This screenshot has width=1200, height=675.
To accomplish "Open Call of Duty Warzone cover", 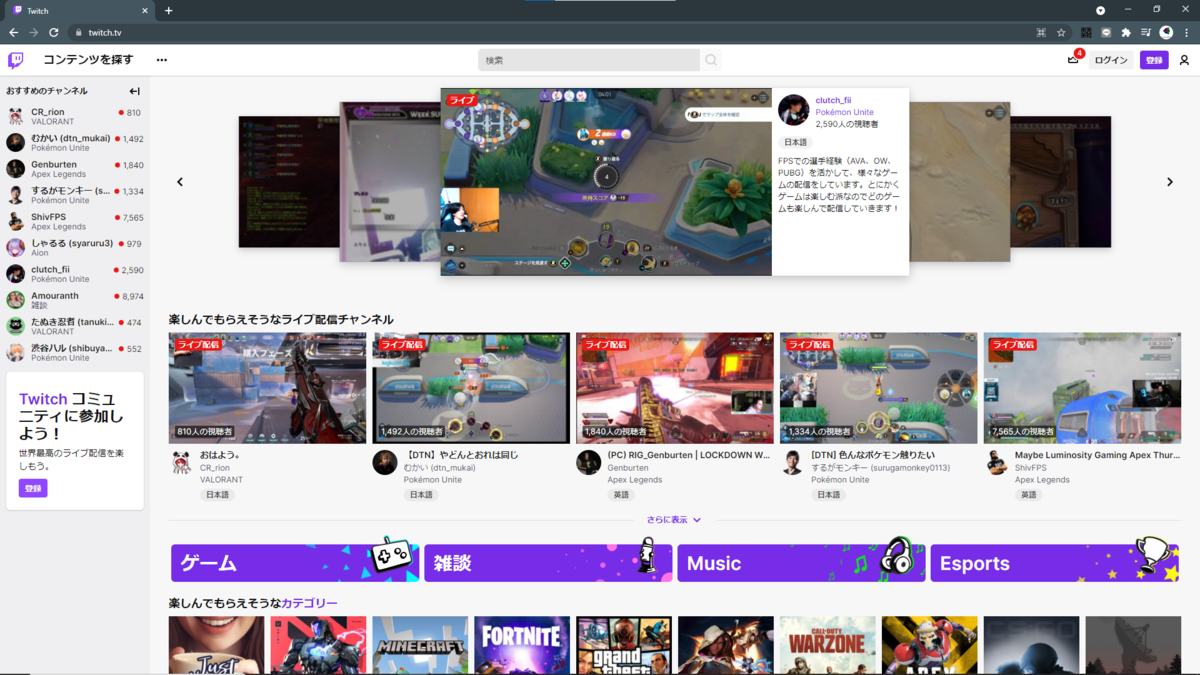I will pos(827,645).
